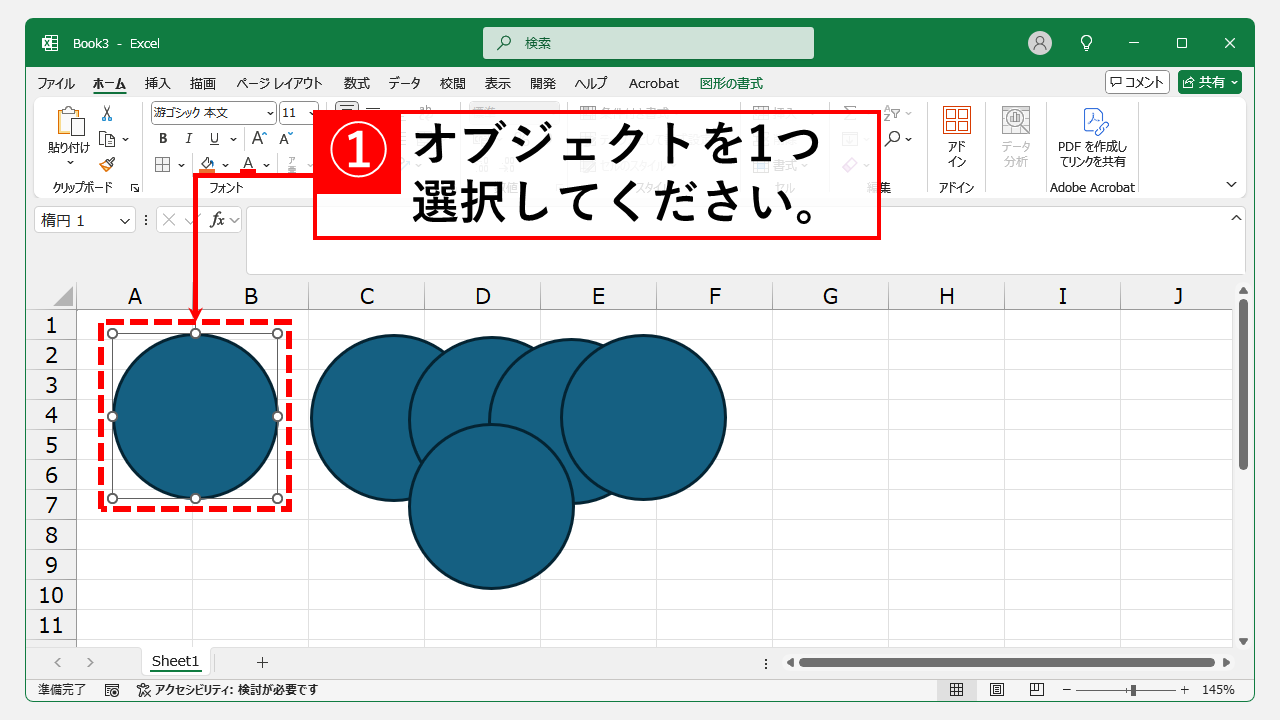This screenshot has height=720, width=1280.
Task: Switch to the Formulas tab
Action: coord(356,83)
